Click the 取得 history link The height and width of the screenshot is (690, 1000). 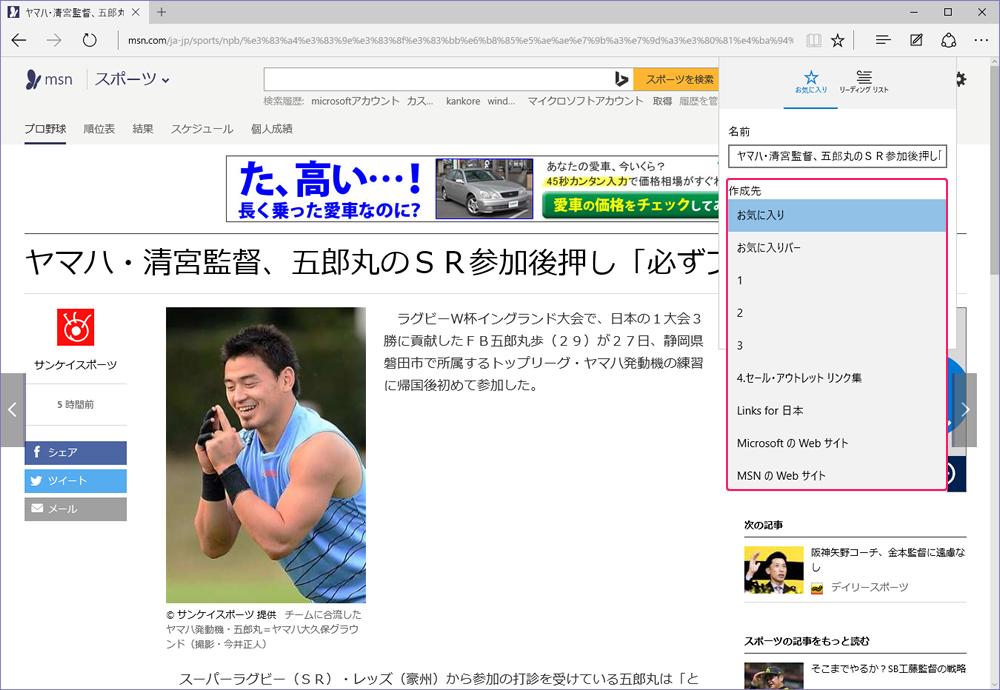[x=663, y=101]
